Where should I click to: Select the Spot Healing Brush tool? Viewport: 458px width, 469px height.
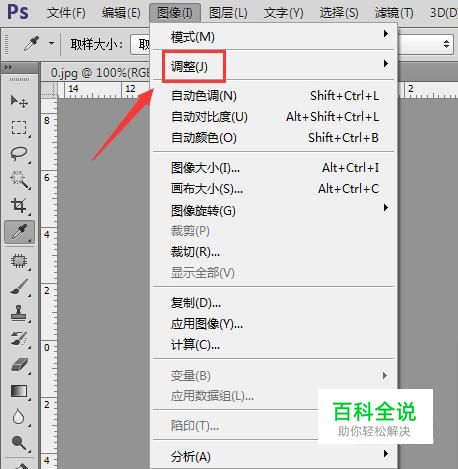(19, 261)
